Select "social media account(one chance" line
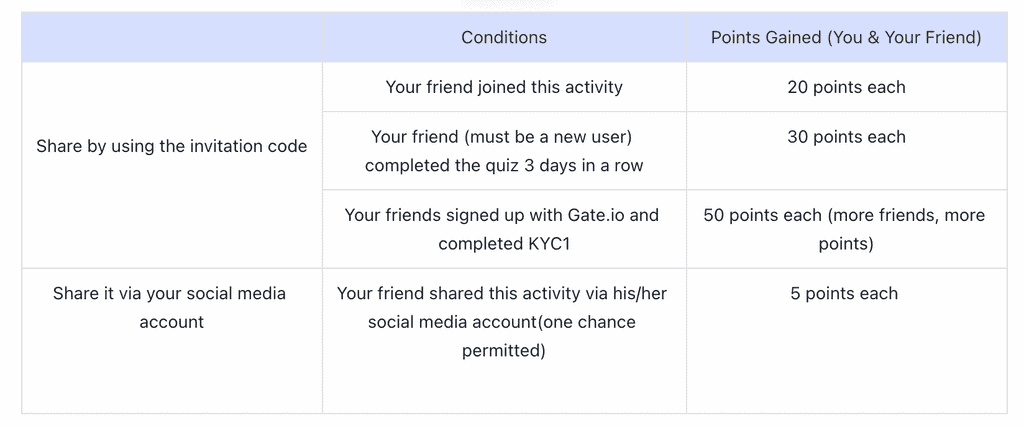This screenshot has width=1024, height=427. [x=504, y=322]
